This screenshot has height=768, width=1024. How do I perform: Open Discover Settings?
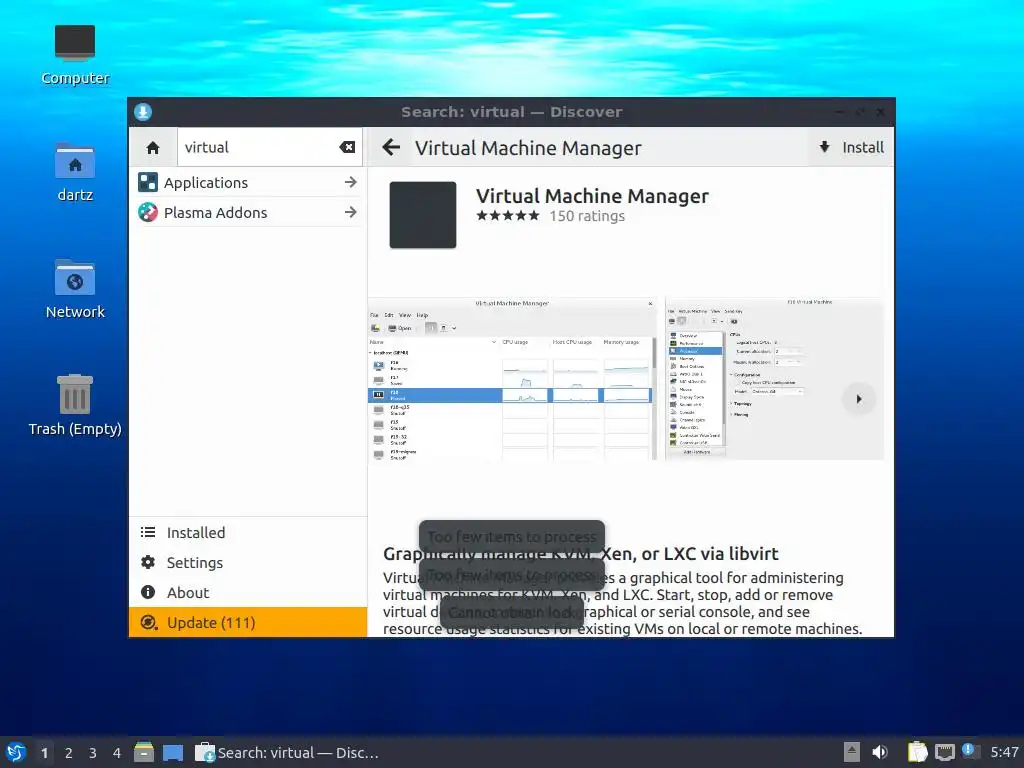tap(248, 563)
